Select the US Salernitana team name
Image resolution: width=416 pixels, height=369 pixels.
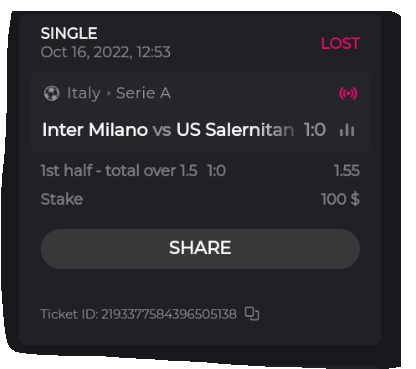click(235, 130)
